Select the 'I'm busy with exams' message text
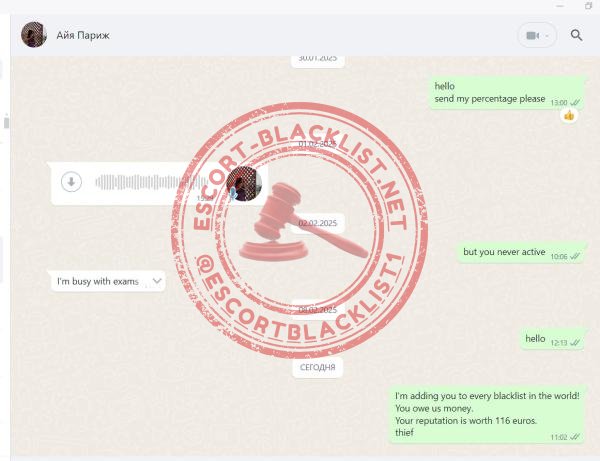Viewport: 600px width, 461px height. [x=98, y=281]
